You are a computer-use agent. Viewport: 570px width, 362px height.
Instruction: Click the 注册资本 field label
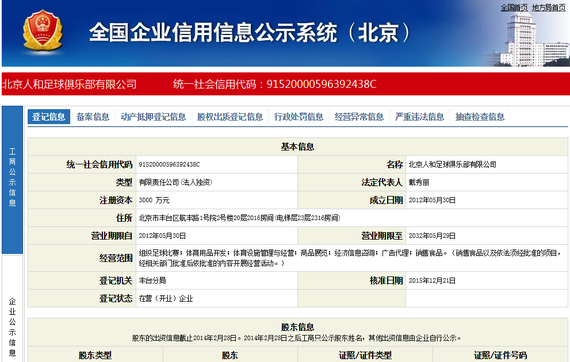point(116,200)
